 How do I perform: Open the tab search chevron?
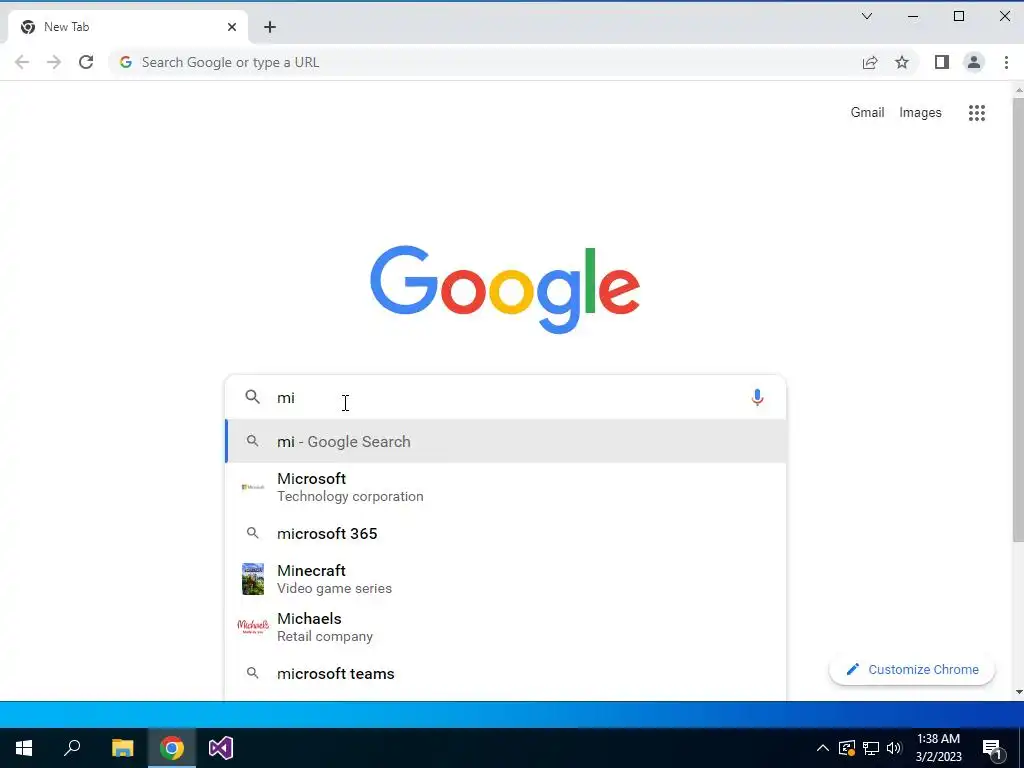(867, 16)
